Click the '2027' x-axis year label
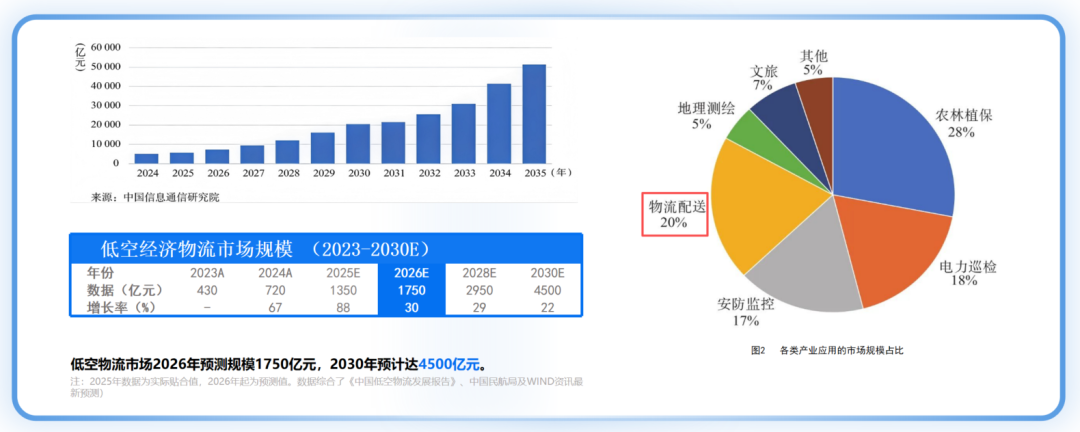 point(252,173)
